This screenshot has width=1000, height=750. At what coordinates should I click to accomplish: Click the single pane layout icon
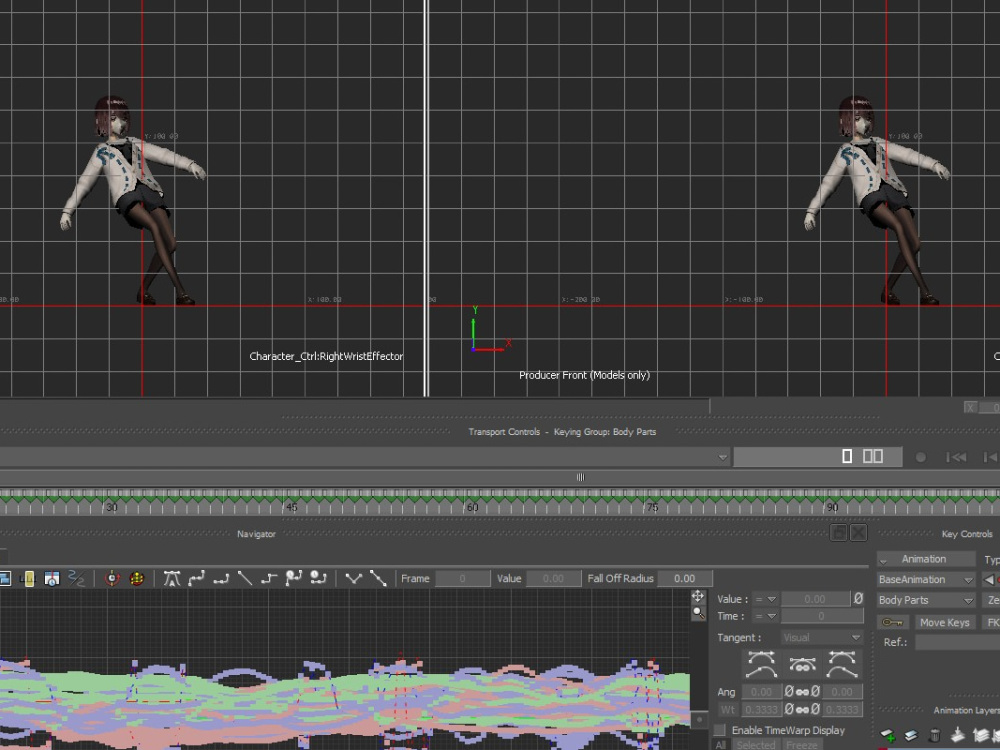tap(847, 457)
